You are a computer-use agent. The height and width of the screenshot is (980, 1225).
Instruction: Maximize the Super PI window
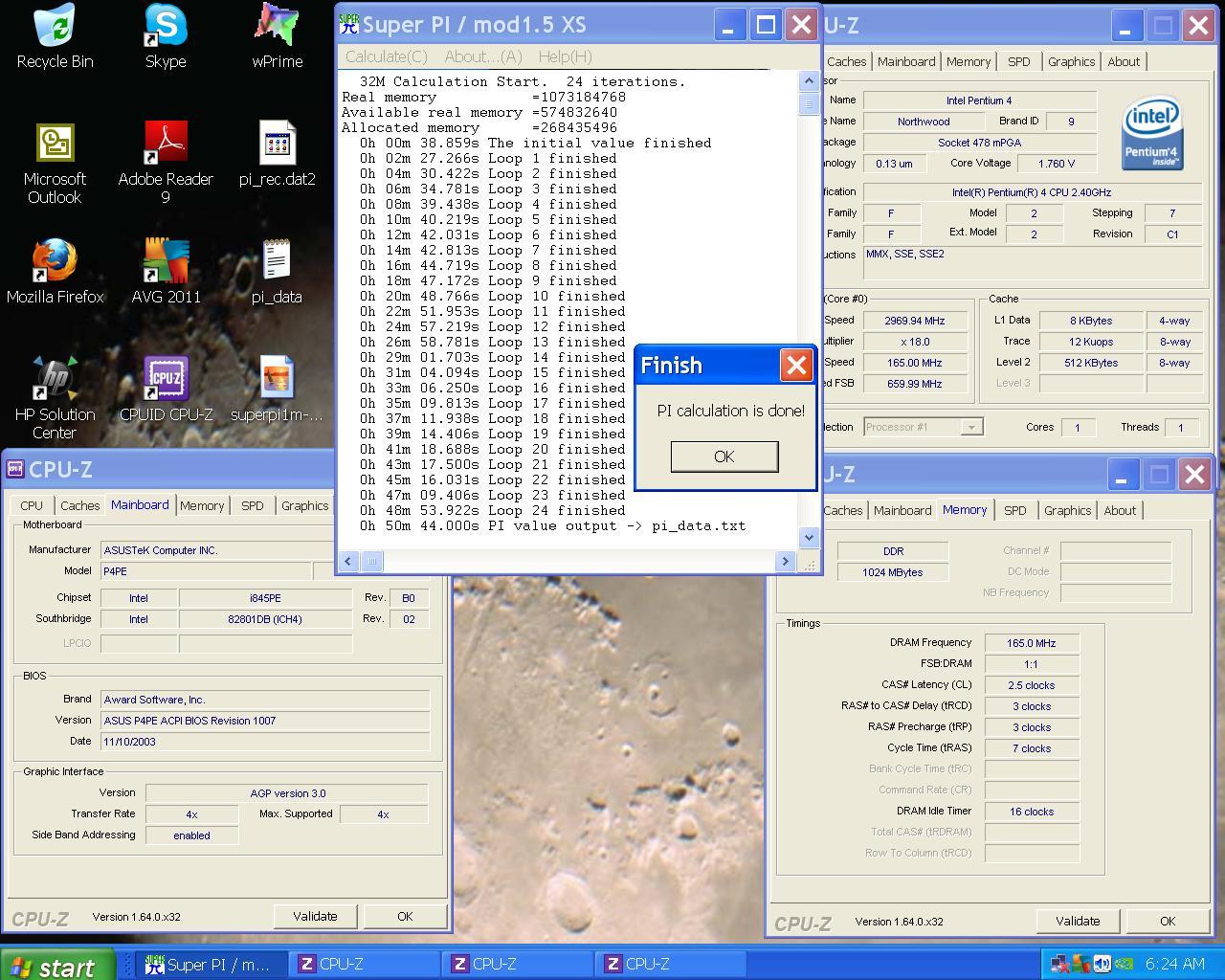(x=766, y=25)
